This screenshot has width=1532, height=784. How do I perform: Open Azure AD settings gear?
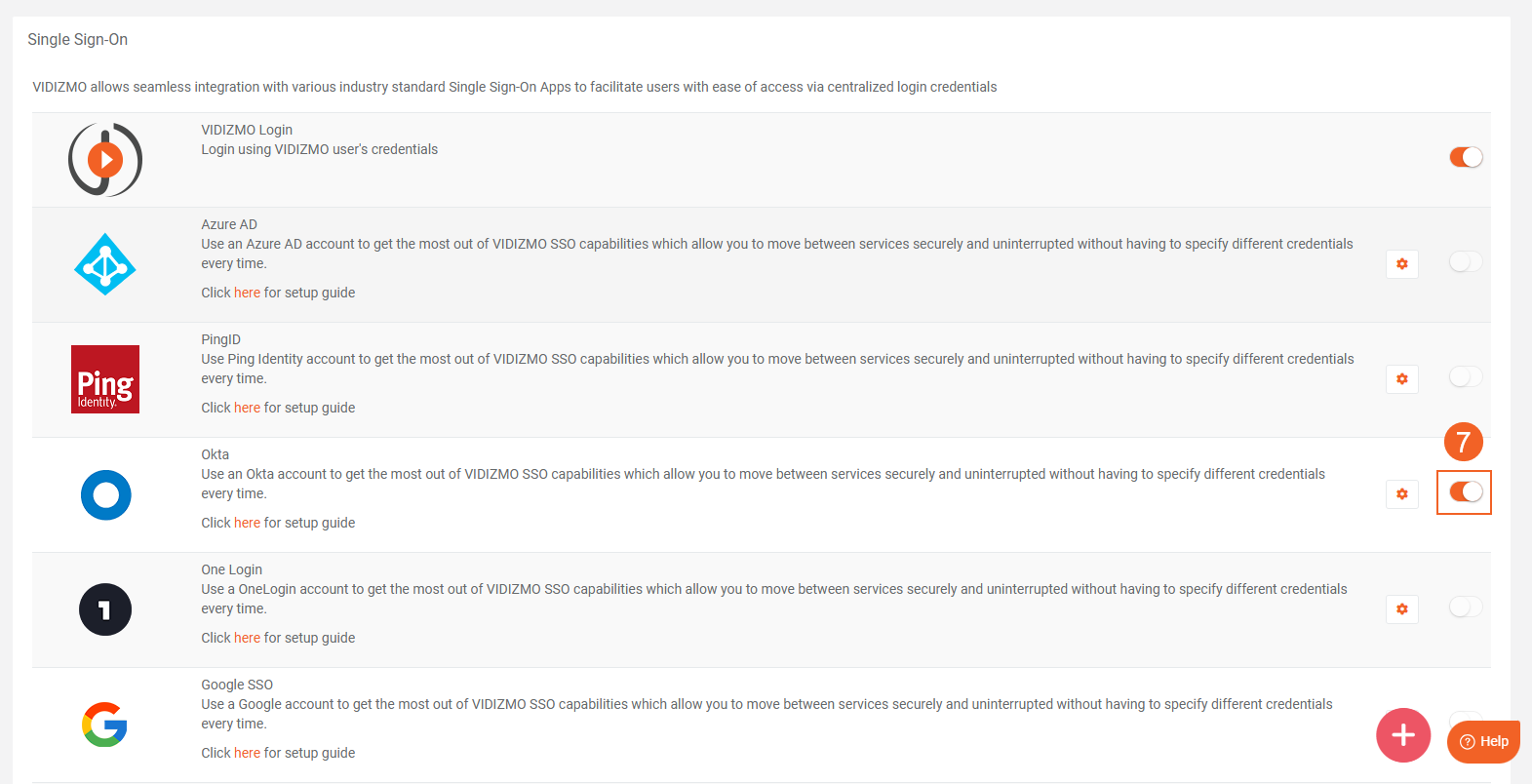1401,264
